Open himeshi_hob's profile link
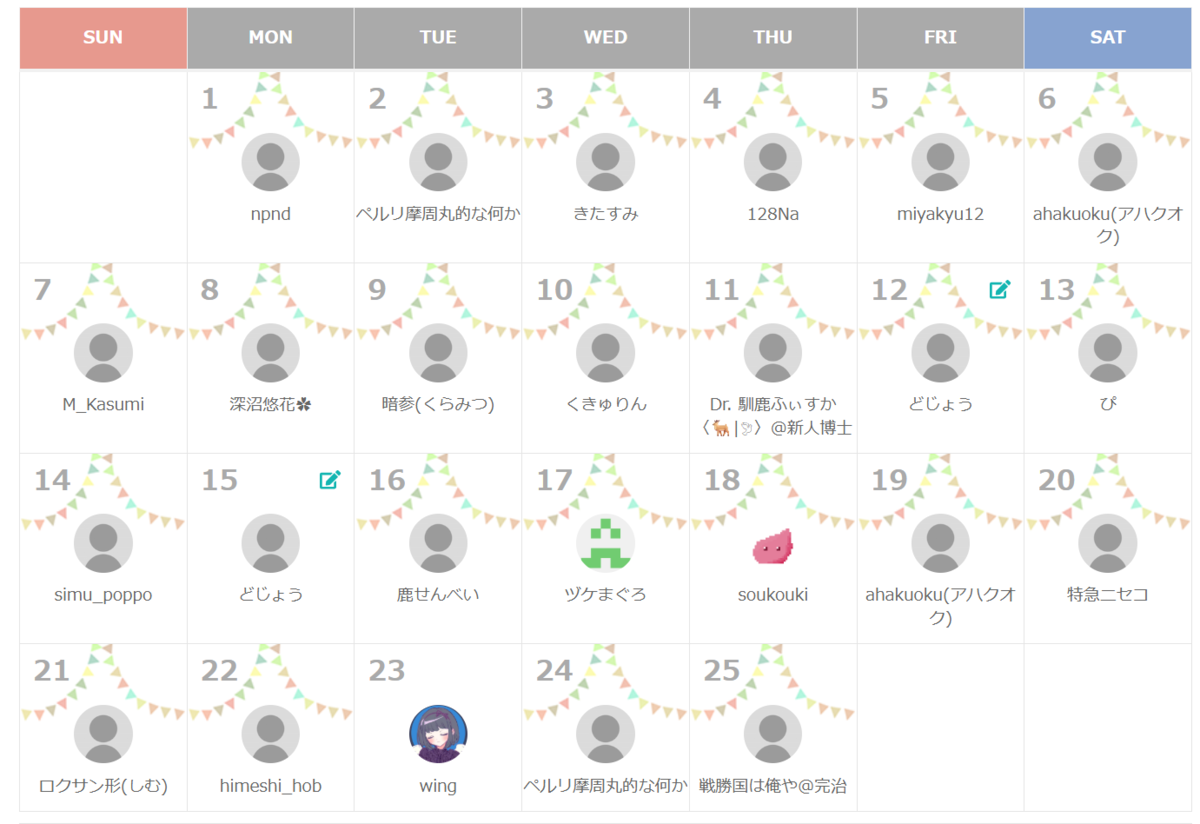 click(x=270, y=786)
